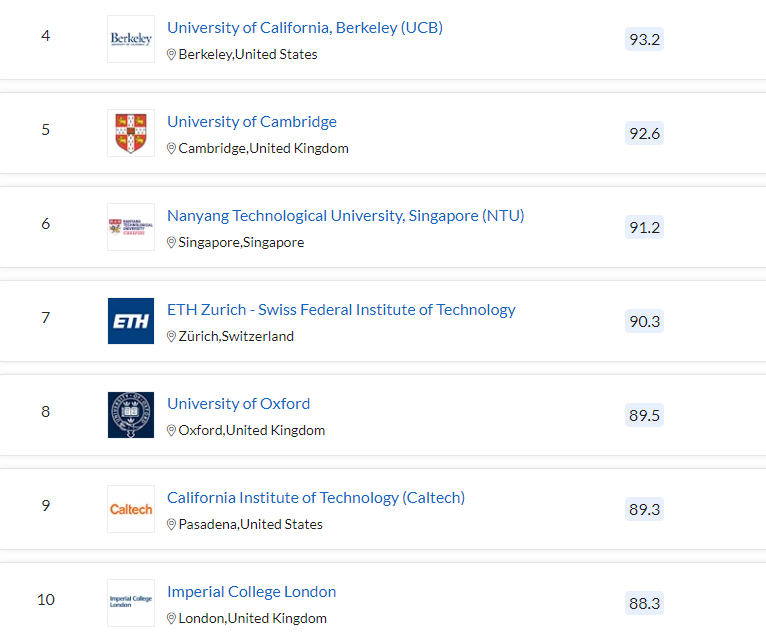
Task: Click the ETH Zurich logo
Action: (x=131, y=321)
